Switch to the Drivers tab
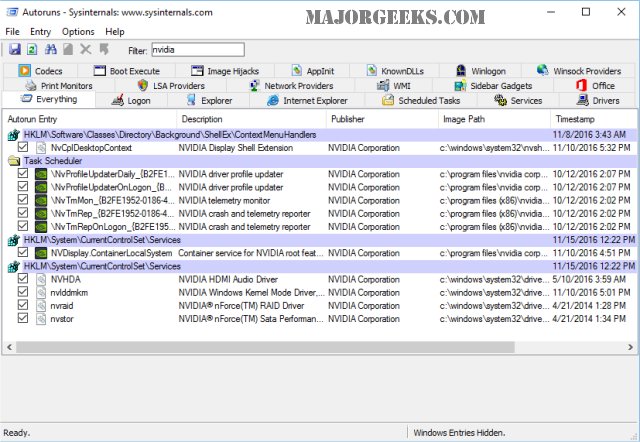The image size is (640, 442). tap(598, 100)
